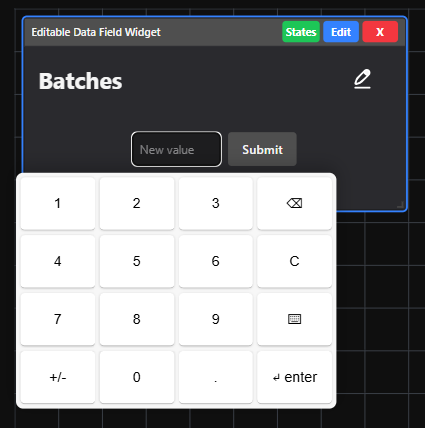Tap the 2 key on the keypad
The image size is (425, 428).
(x=137, y=203)
